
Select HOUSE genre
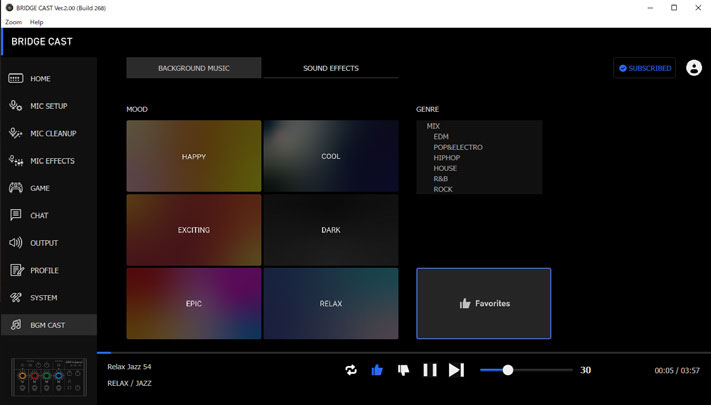point(445,168)
